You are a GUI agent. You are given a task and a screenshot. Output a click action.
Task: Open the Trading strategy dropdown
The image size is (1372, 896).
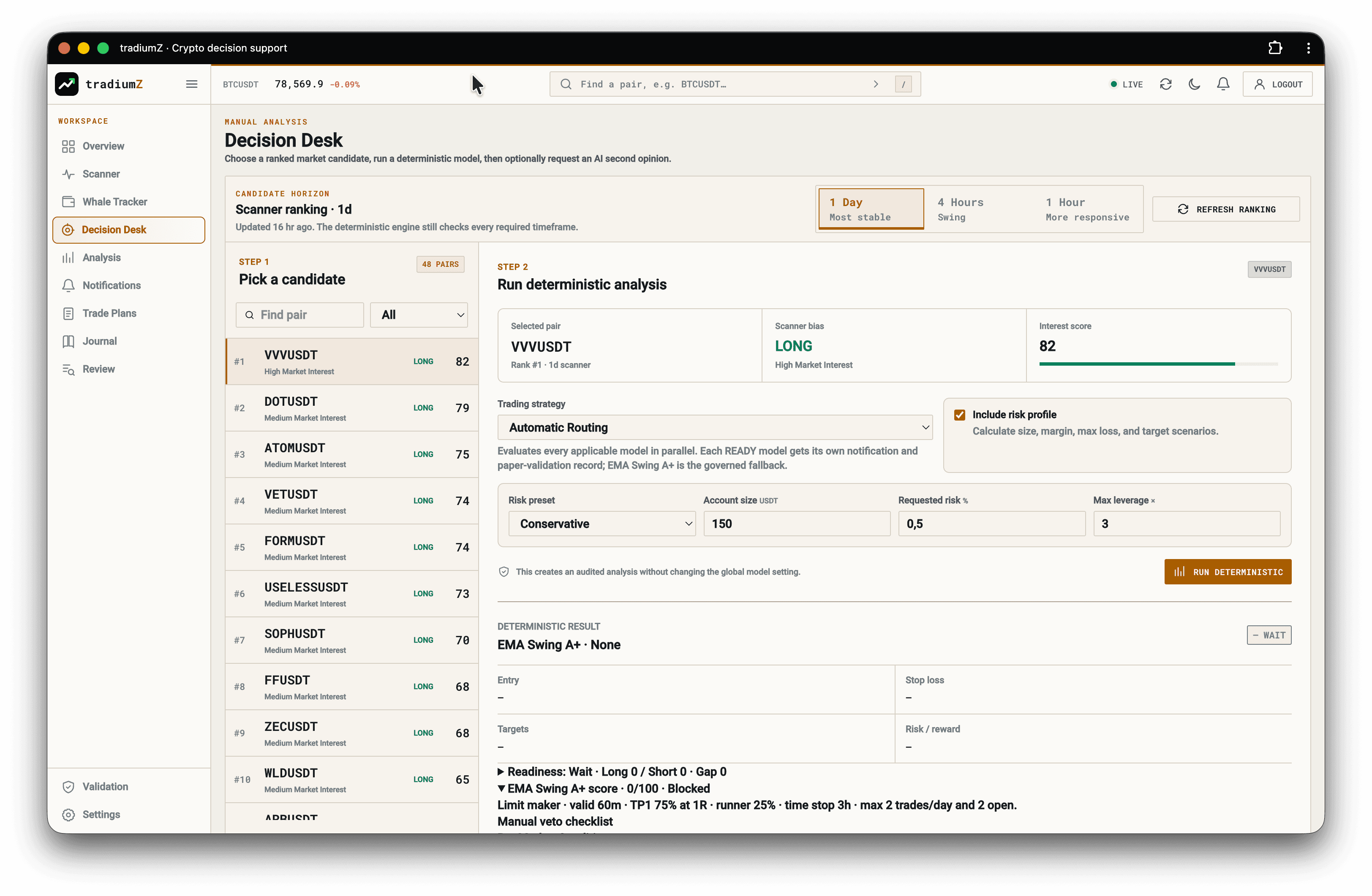pyautogui.click(x=715, y=428)
